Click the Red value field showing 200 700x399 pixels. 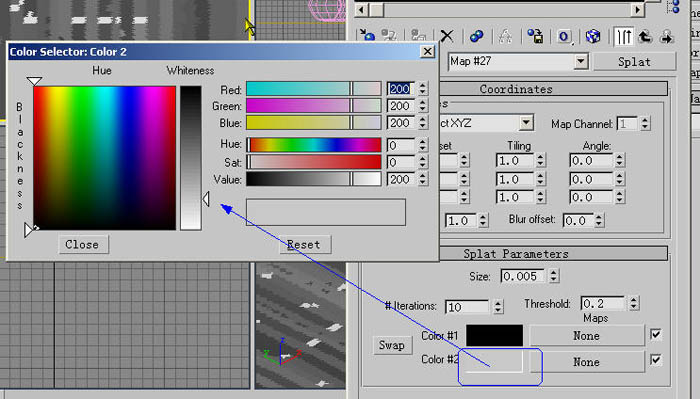click(x=401, y=89)
